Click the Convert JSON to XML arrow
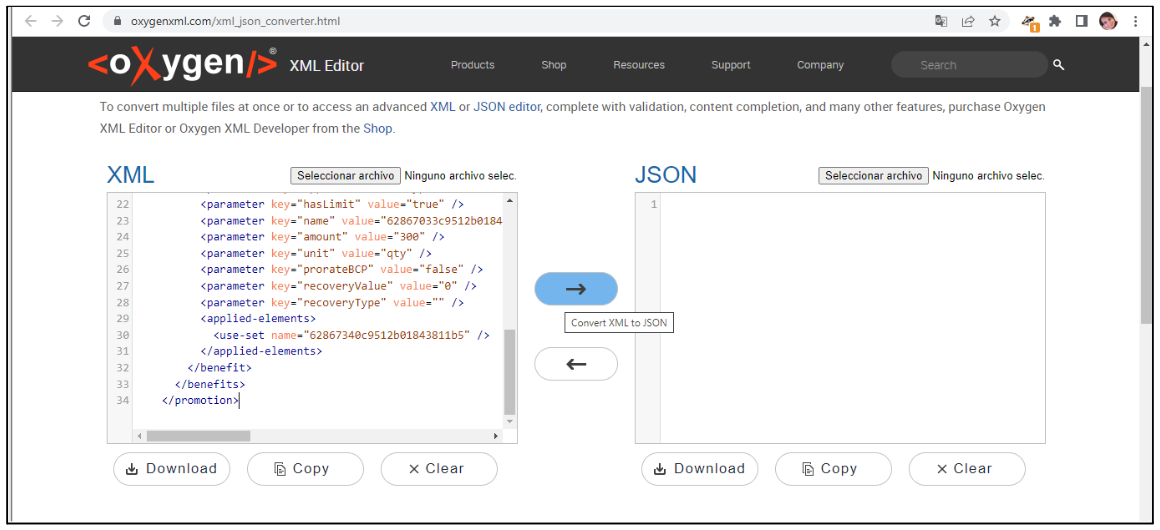The height and width of the screenshot is (530, 1160). coord(576,364)
